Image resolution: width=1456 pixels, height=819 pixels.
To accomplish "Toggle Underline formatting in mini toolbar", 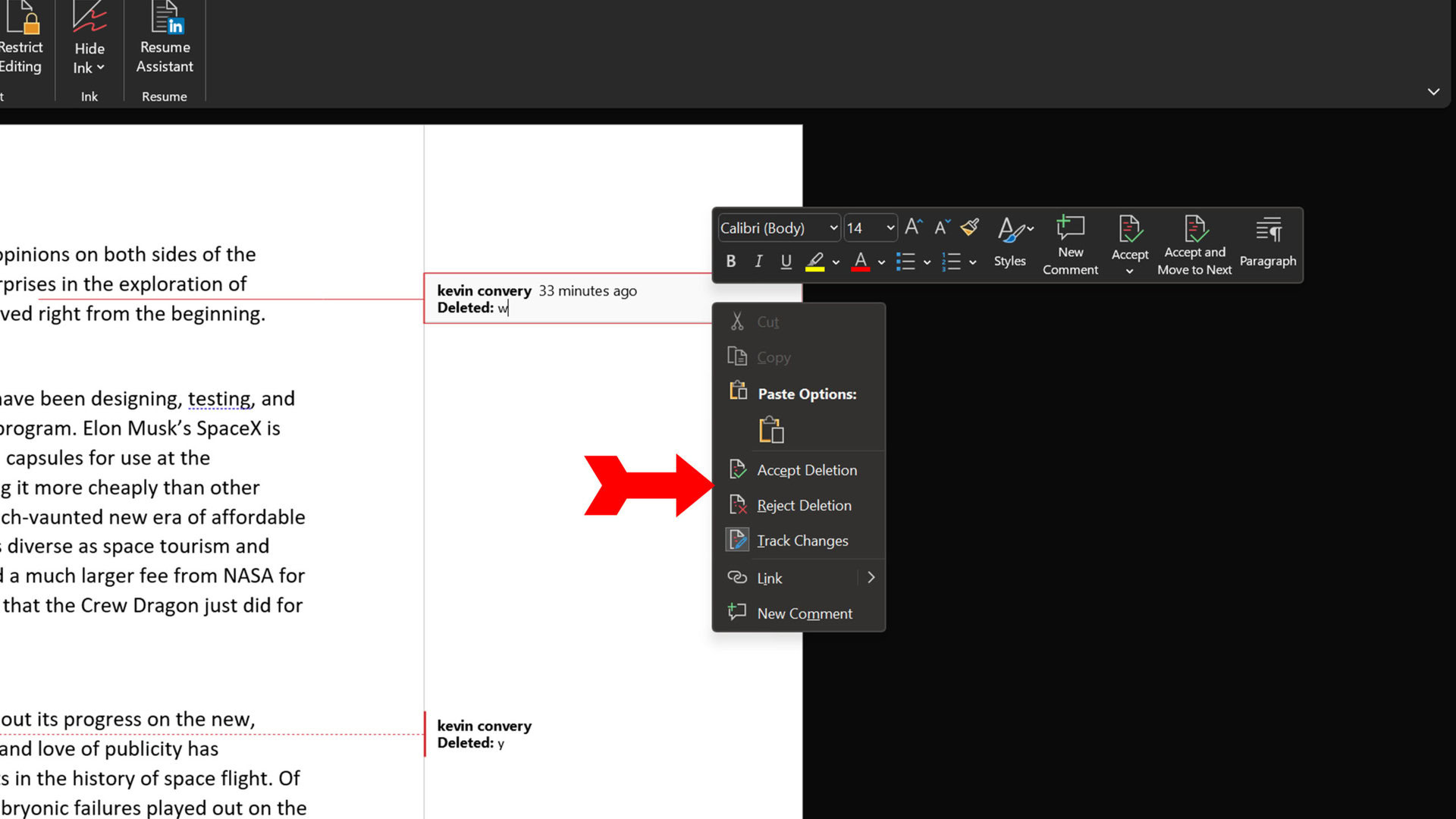I will coord(786,262).
